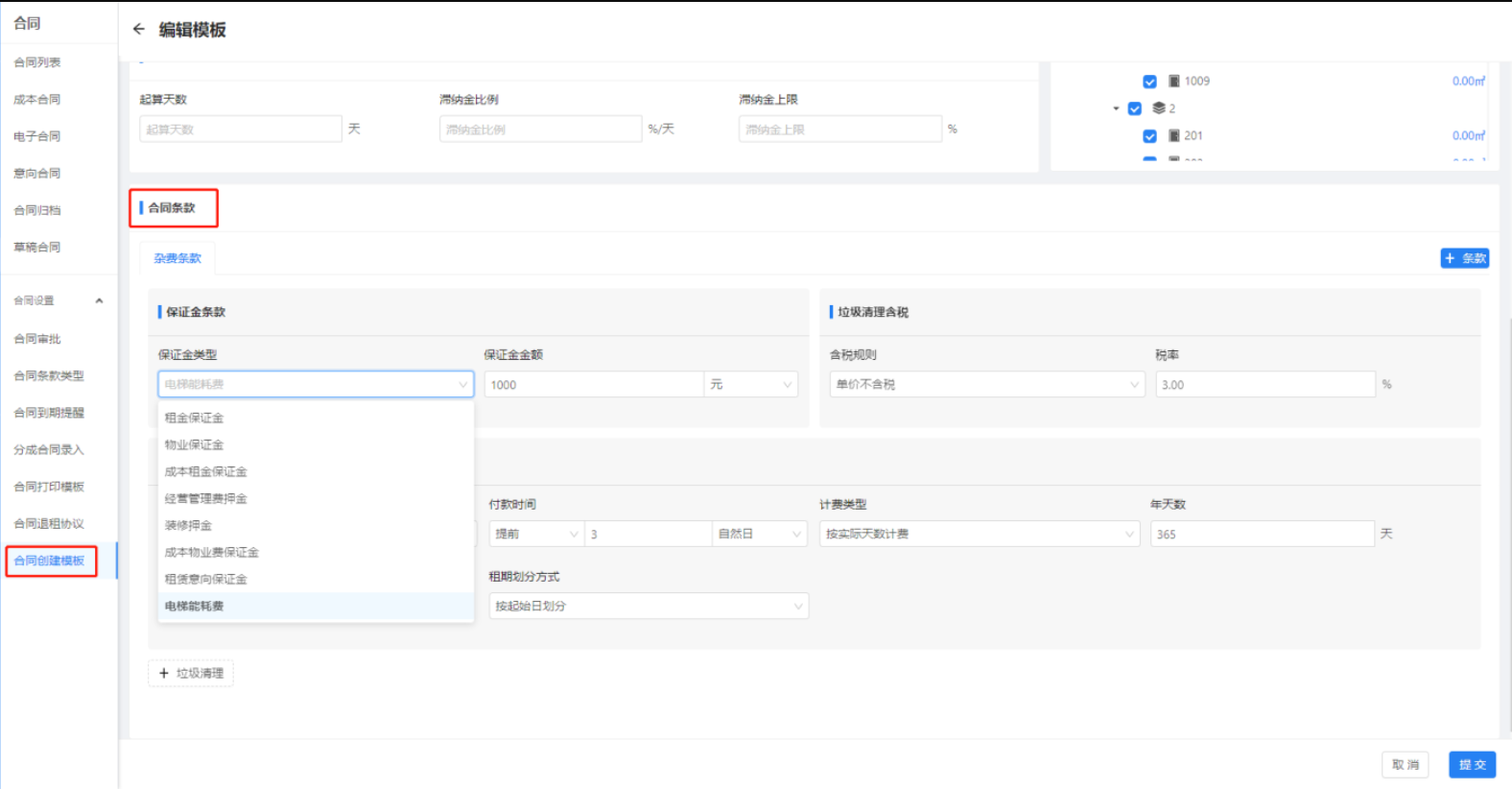Collapse 合同设置 using the chevron icon
Image resolution: width=1512 pixels, height=789 pixels.
[99, 300]
